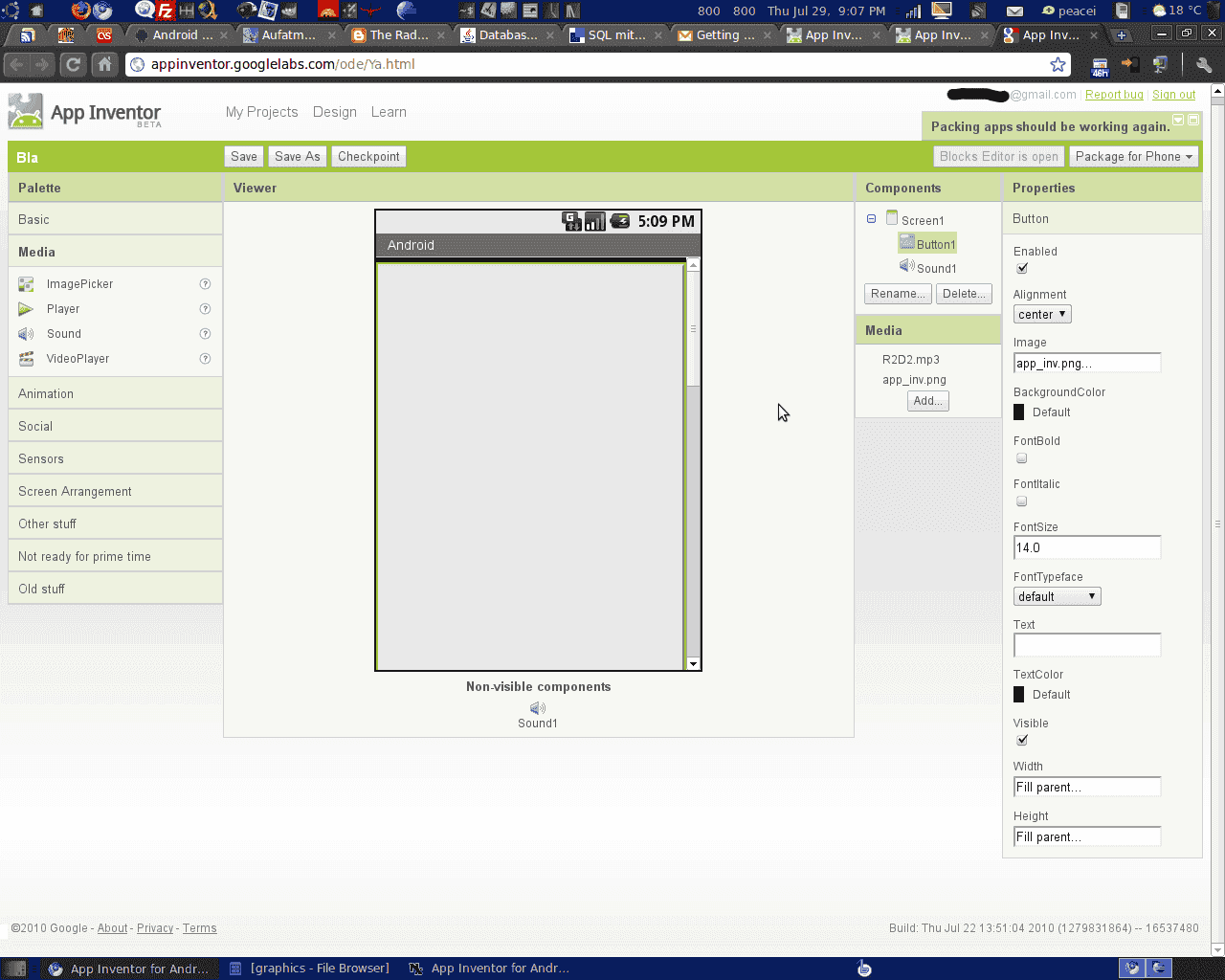1225x980 pixels.
Task: Click the TextColor black swatch
Action: point(1019,695)
